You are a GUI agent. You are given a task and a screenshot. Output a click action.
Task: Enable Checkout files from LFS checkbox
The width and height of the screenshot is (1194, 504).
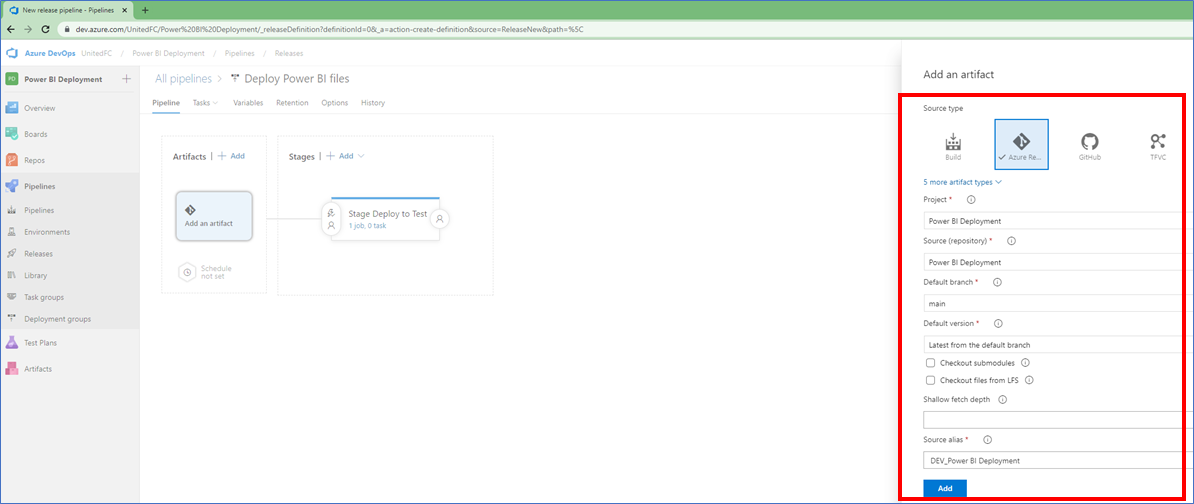[x=930, y=380]
